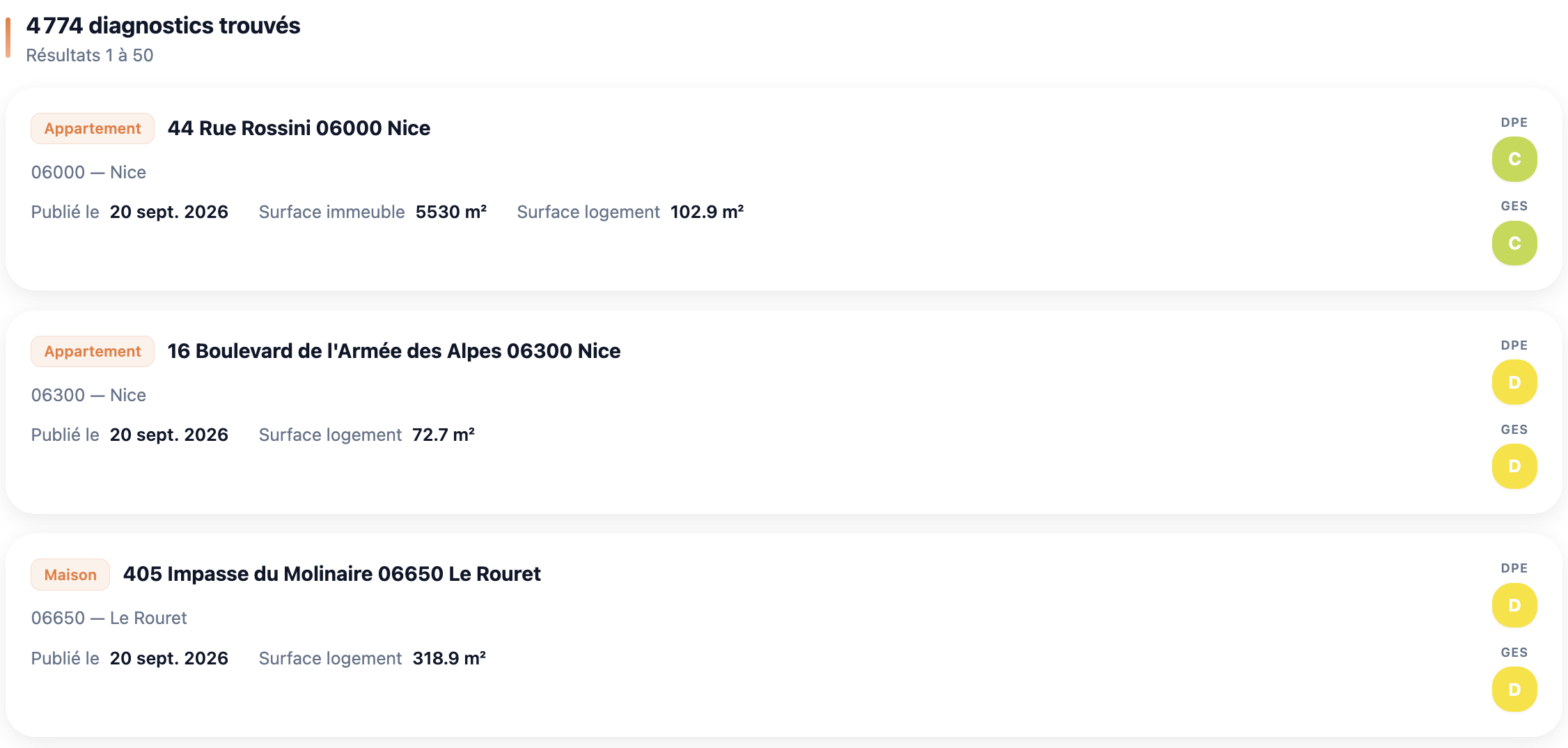Click the DPE D badge for Le Rouret
Image resolution: width=1568 pixels, height=748 pixels.
[1514, 605]
